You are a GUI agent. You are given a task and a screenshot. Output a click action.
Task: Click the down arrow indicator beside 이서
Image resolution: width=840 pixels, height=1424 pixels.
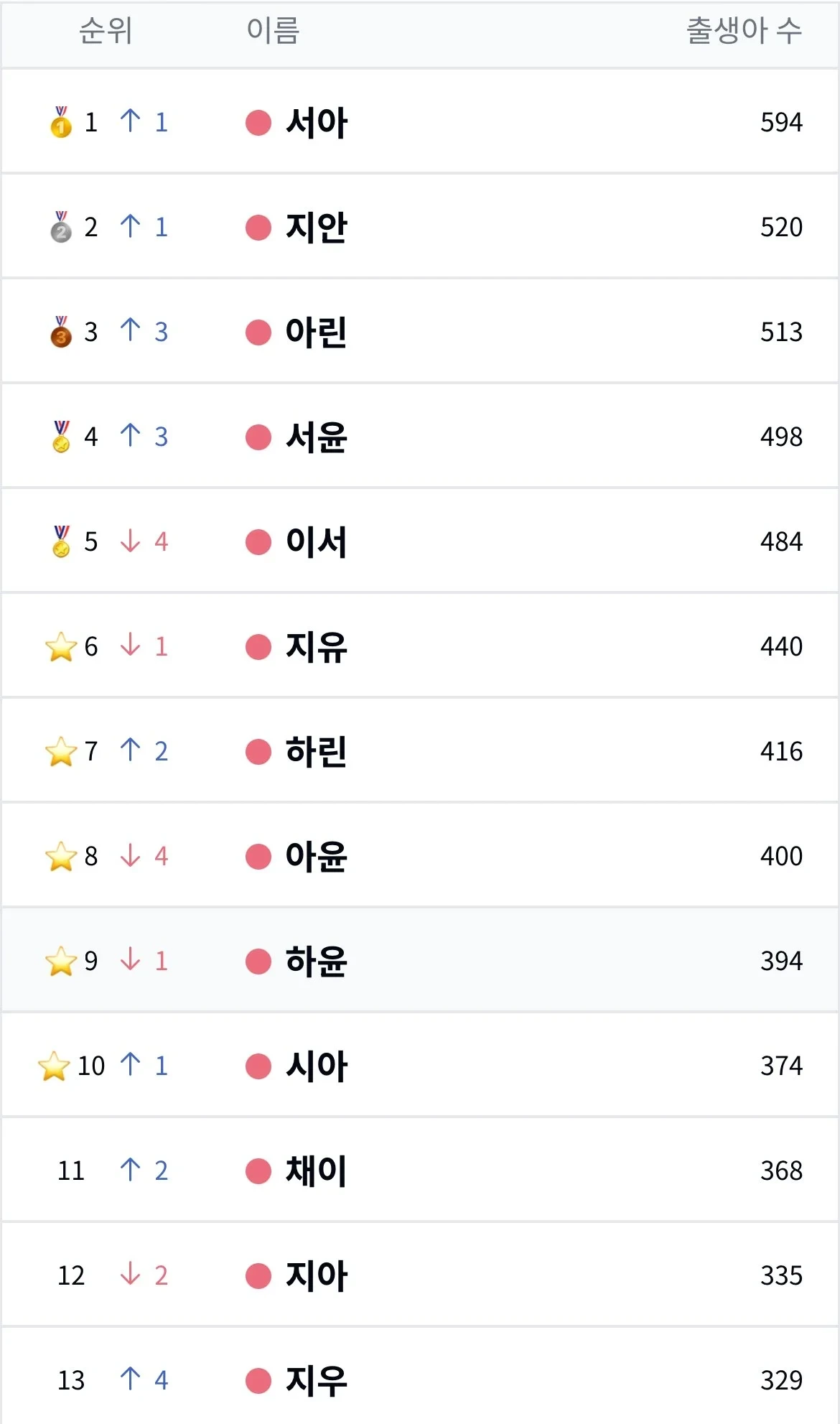point(131,541)
